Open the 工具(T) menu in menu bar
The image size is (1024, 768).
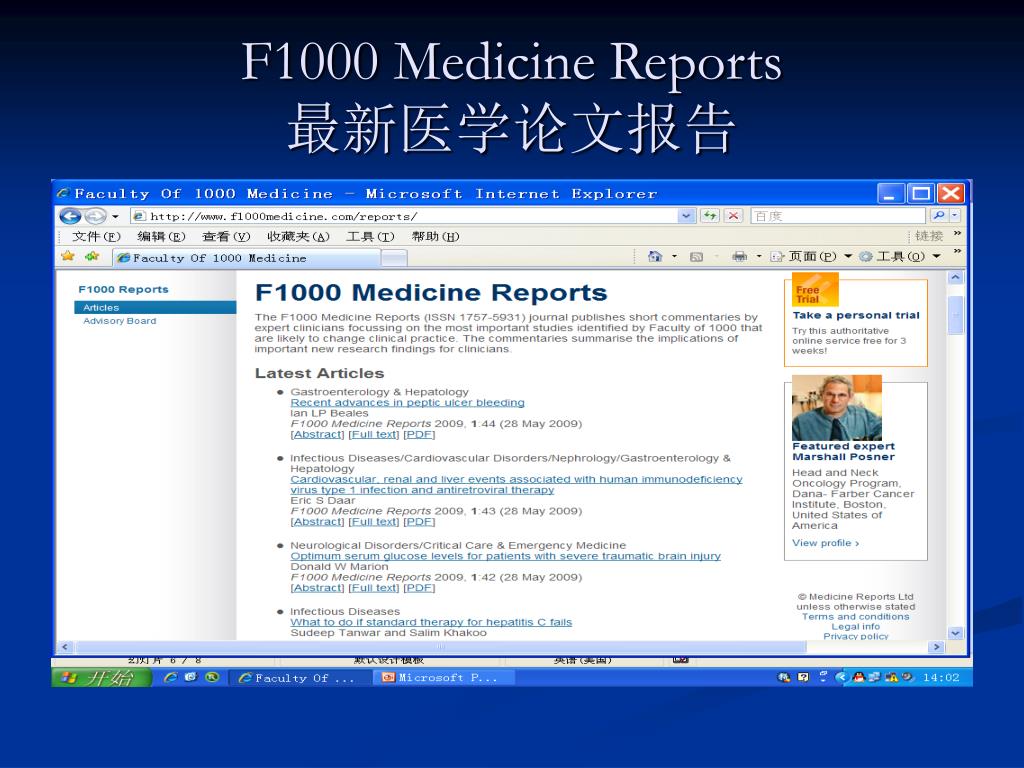point(370,236)
